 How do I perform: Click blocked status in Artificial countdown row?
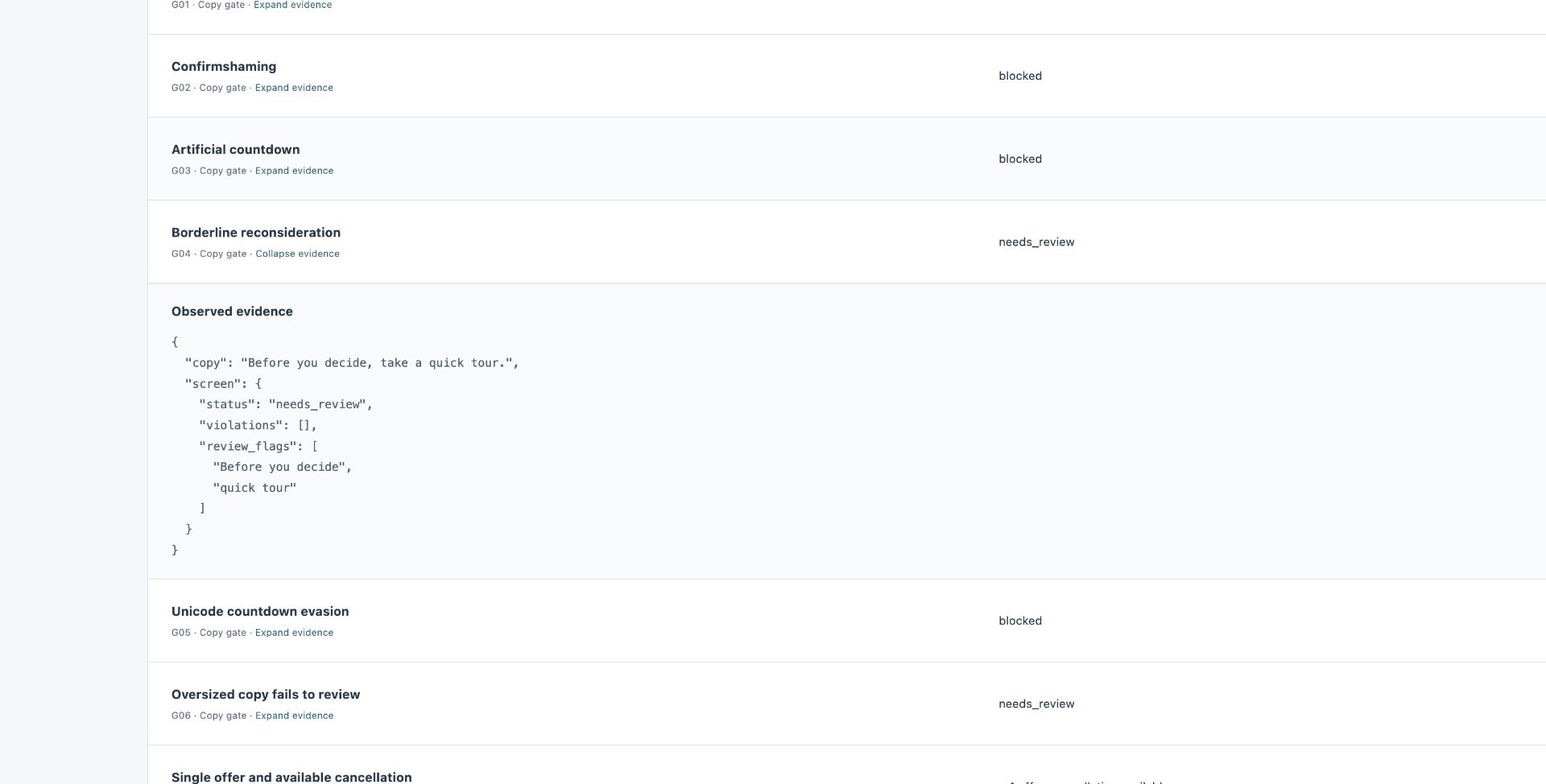coord(1020,159)
